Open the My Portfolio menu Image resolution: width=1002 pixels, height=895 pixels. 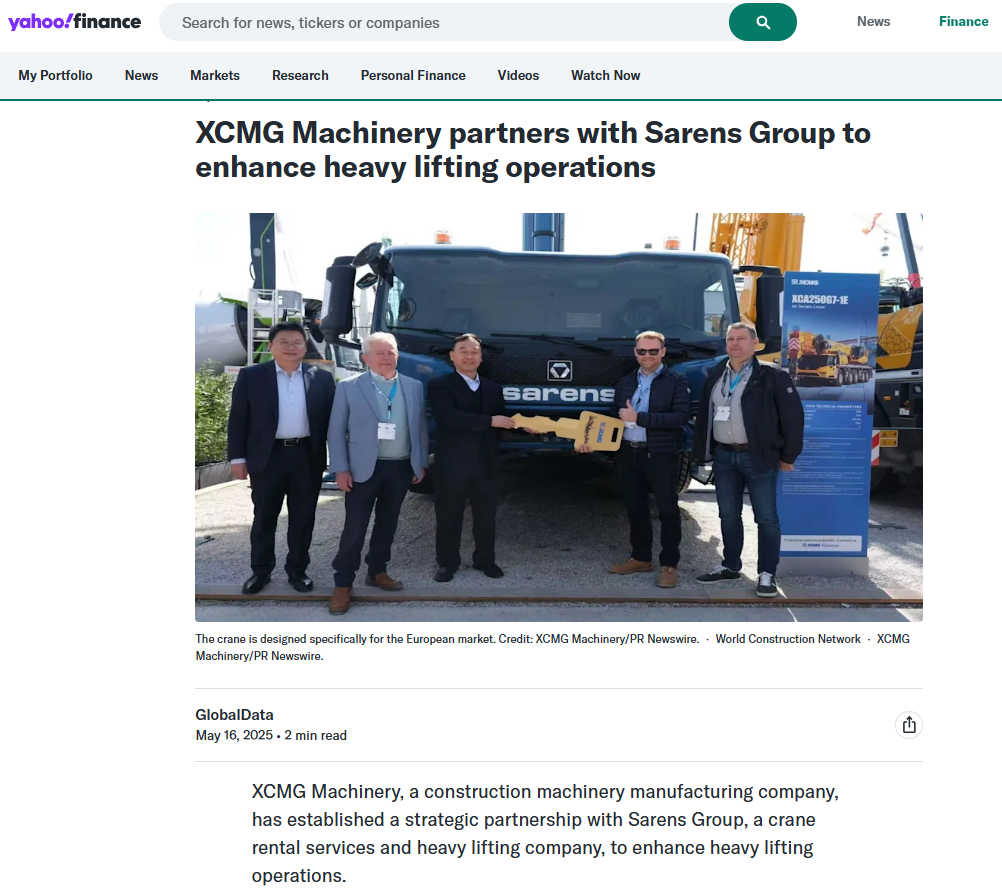[x=55, y=75]
